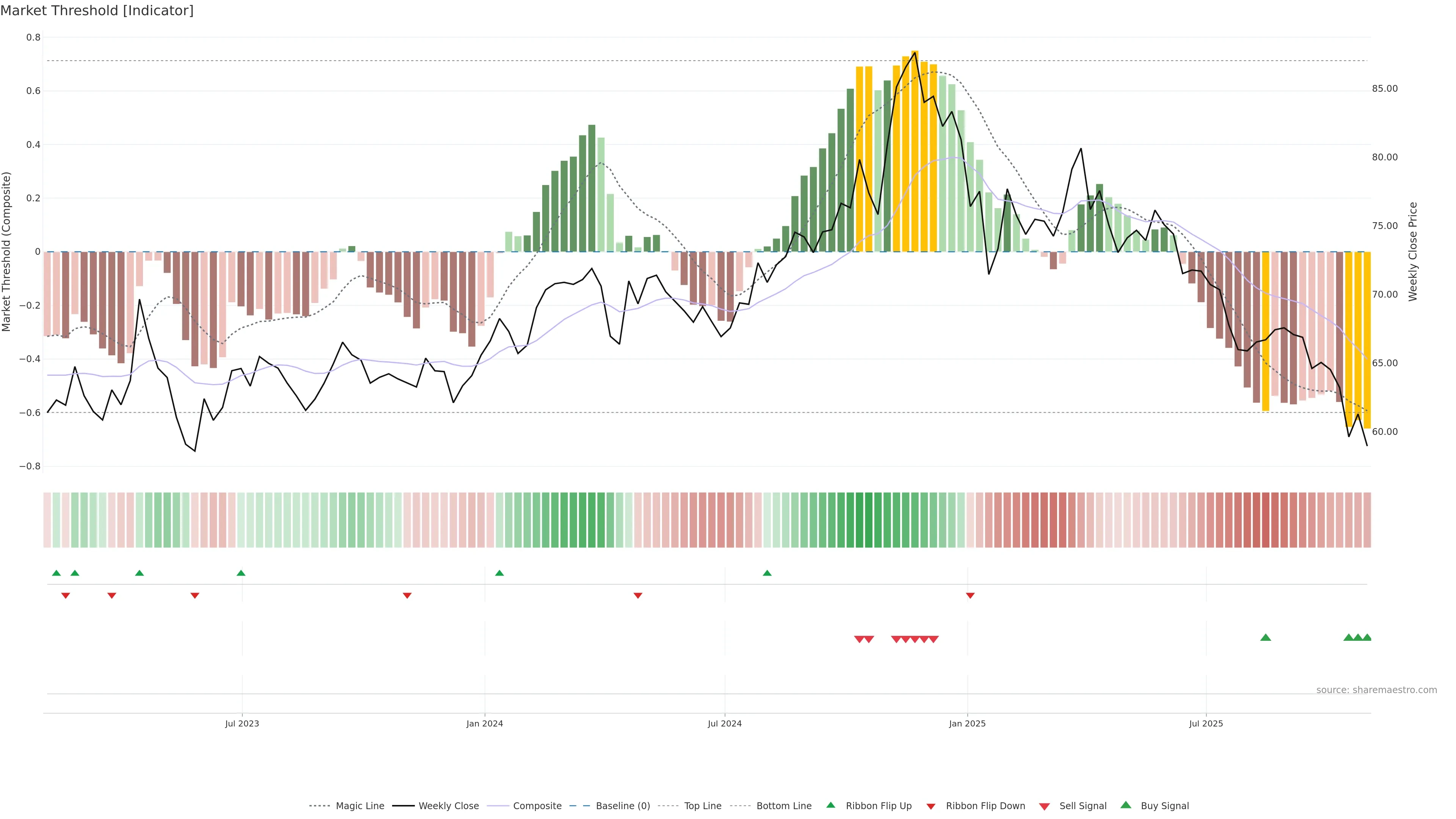Toggle Composite line in the legend
This screenshot has width=1456, height=819.
tap(537, 806)
